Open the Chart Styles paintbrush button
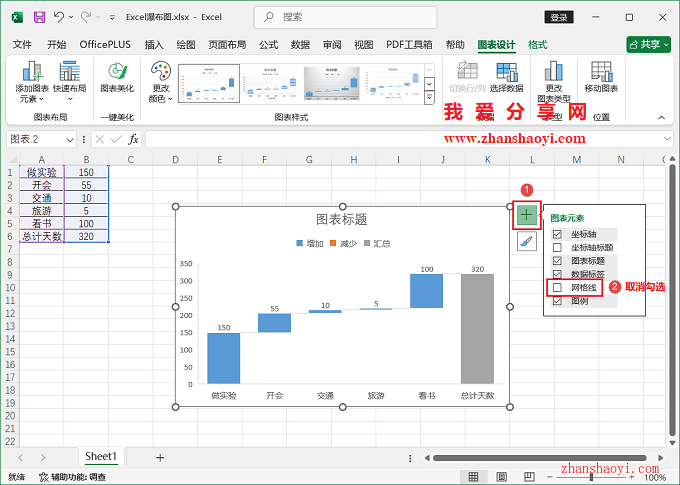The image size is (680, 485). (x=526, y=241)
